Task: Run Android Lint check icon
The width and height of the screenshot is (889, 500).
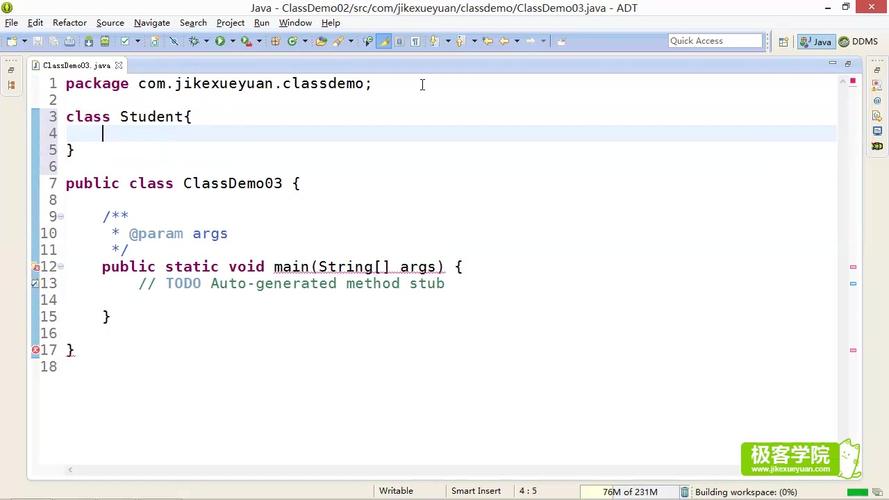Action: (125, 41)
